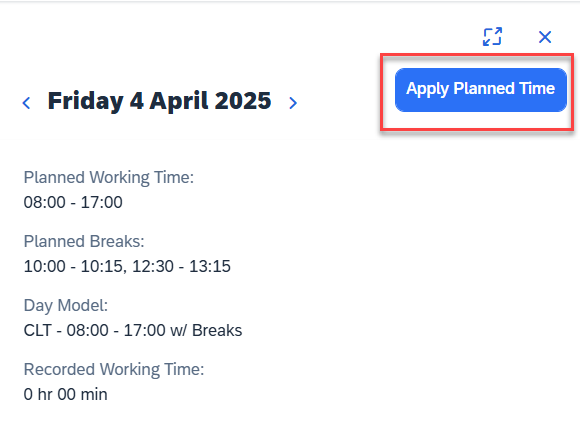The height and width of the screenshot is (430, 580).
Task: Click the word Breaks in the day model value
Action: (x=217, y=330)
